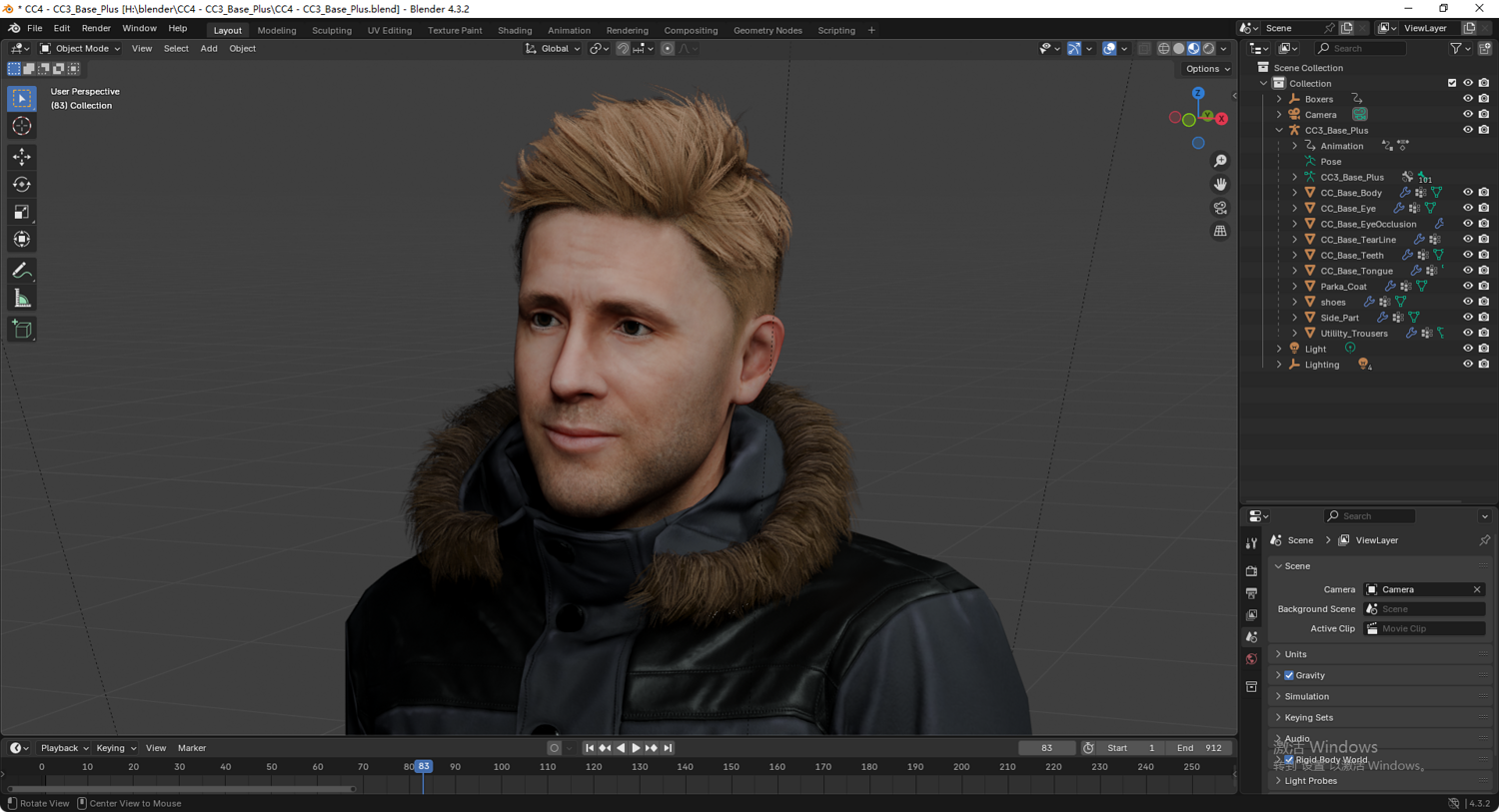Image resolution: width=1499 pixels, height=812 pixels.
Task: Switch to the Geometry Nodes workspace tab
Action: coord(767,30)
